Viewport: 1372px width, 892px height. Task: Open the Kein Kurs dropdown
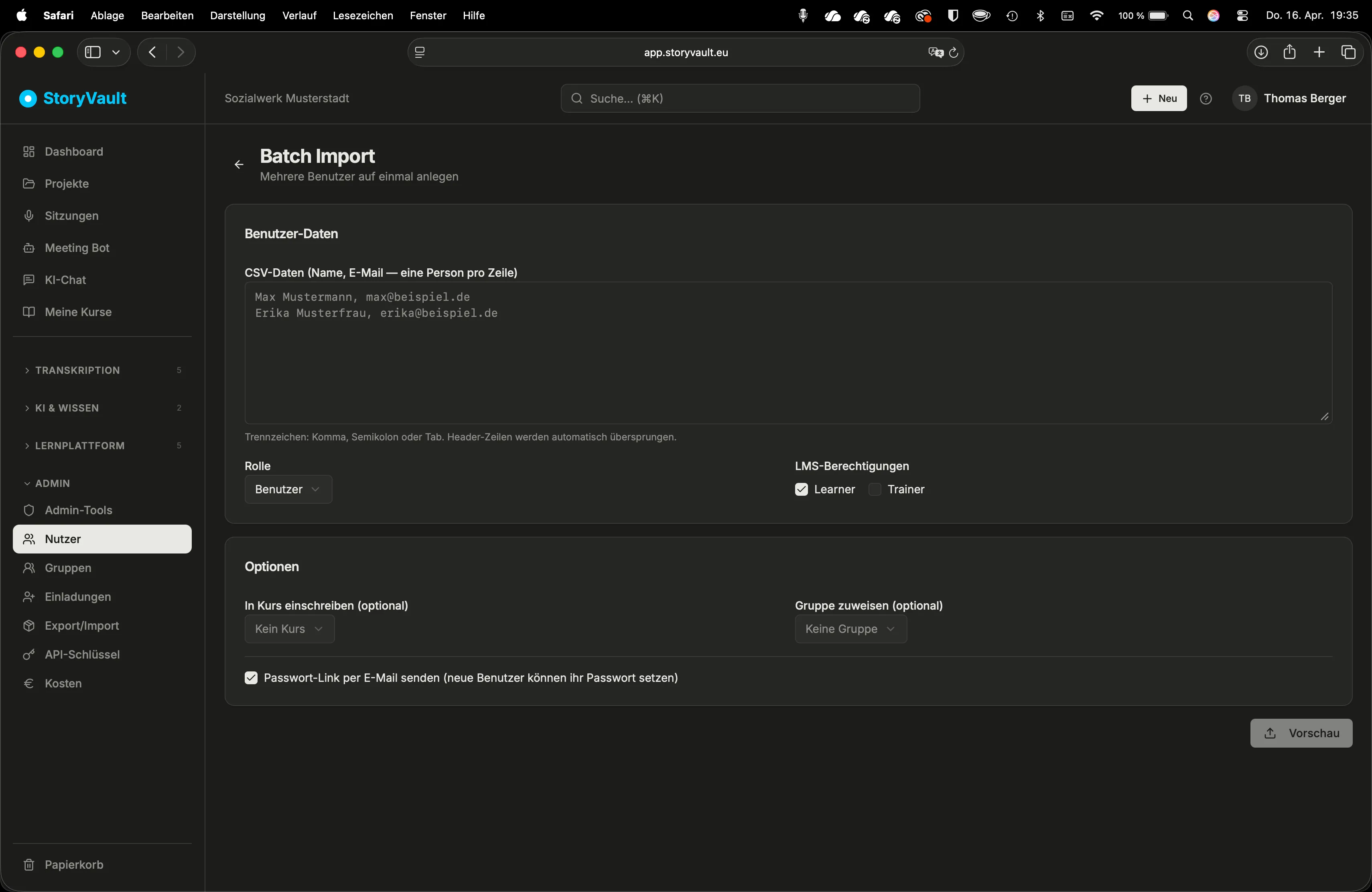point(289,628)
